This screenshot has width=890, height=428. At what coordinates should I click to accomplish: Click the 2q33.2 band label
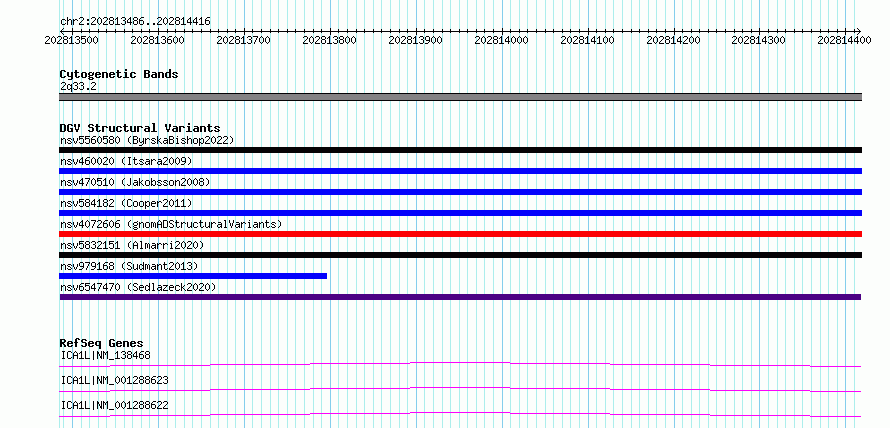[x=78, y=86]
